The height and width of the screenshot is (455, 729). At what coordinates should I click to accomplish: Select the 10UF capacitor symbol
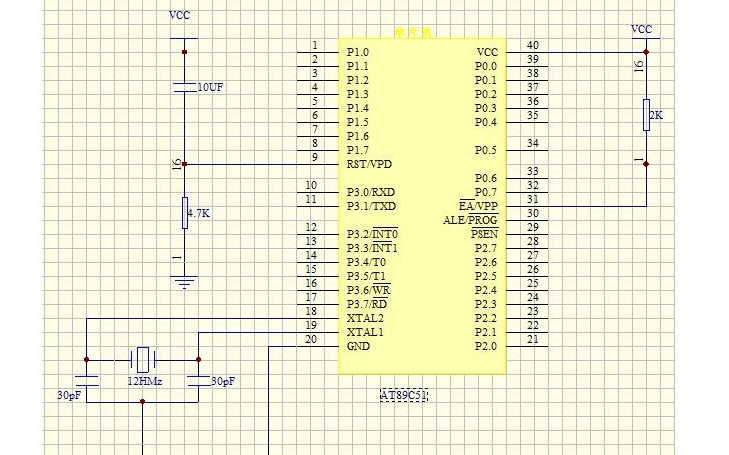[x=185, y=87]
